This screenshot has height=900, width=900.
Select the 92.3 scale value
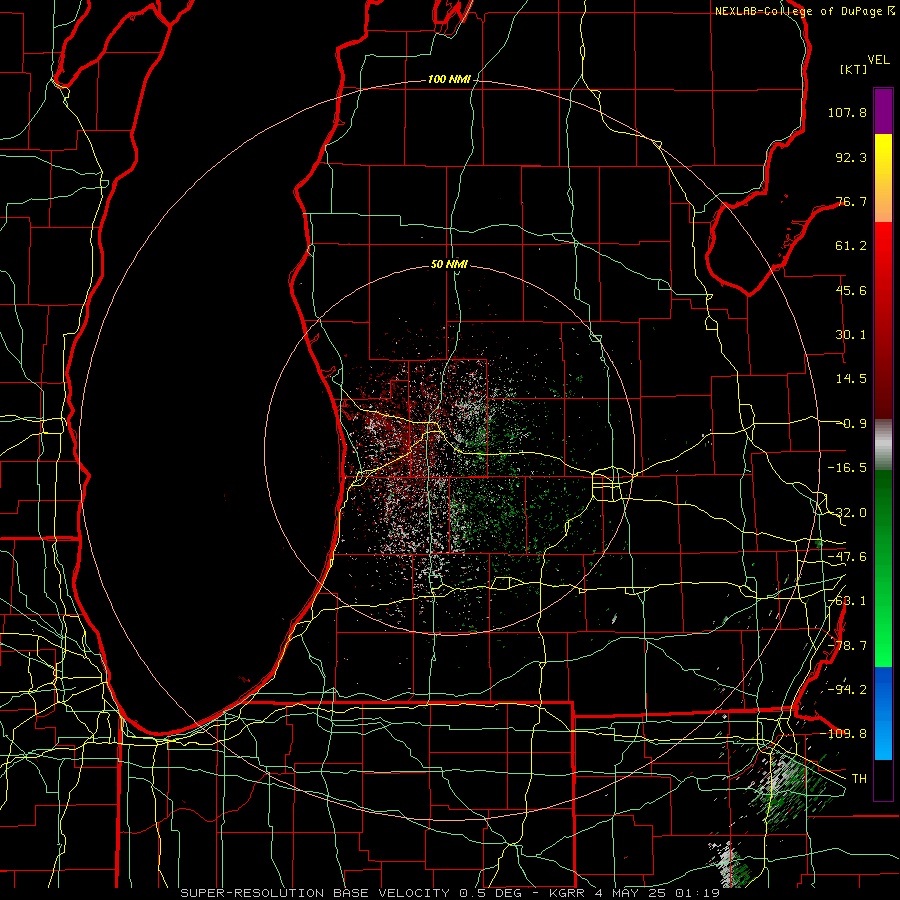(851, 157)
